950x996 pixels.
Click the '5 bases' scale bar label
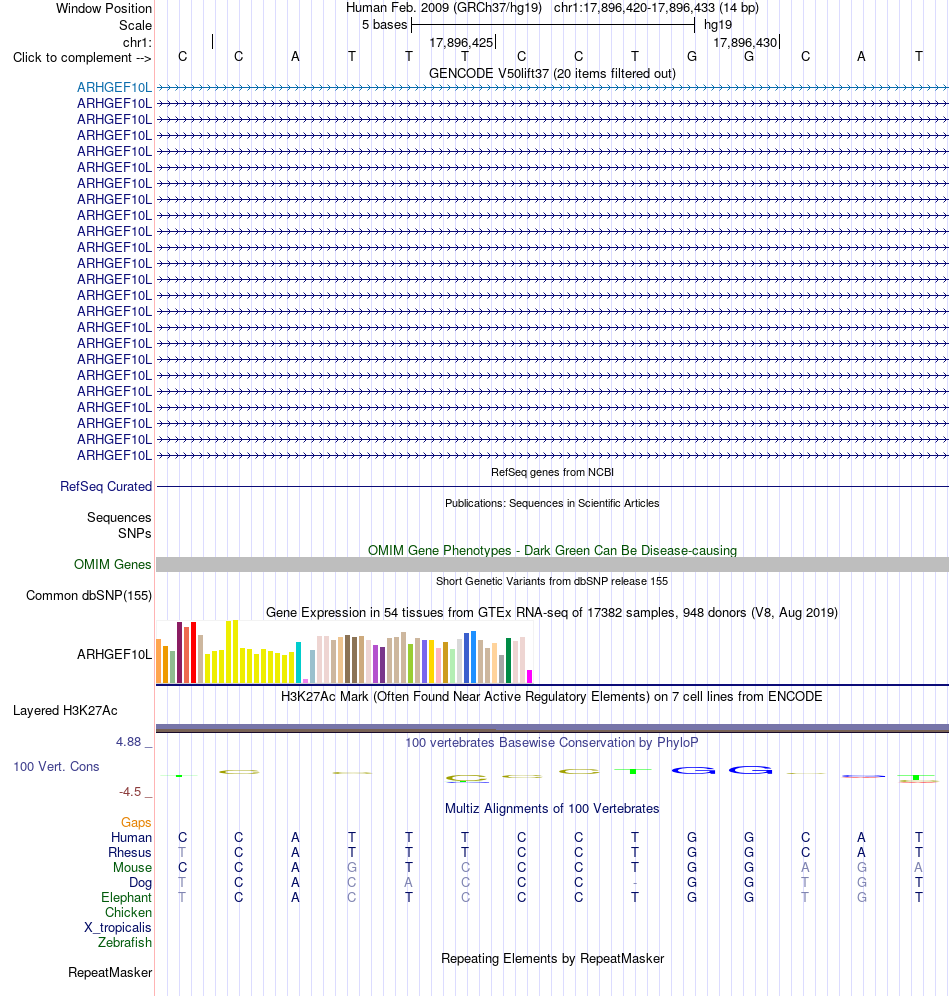[384, 25]
